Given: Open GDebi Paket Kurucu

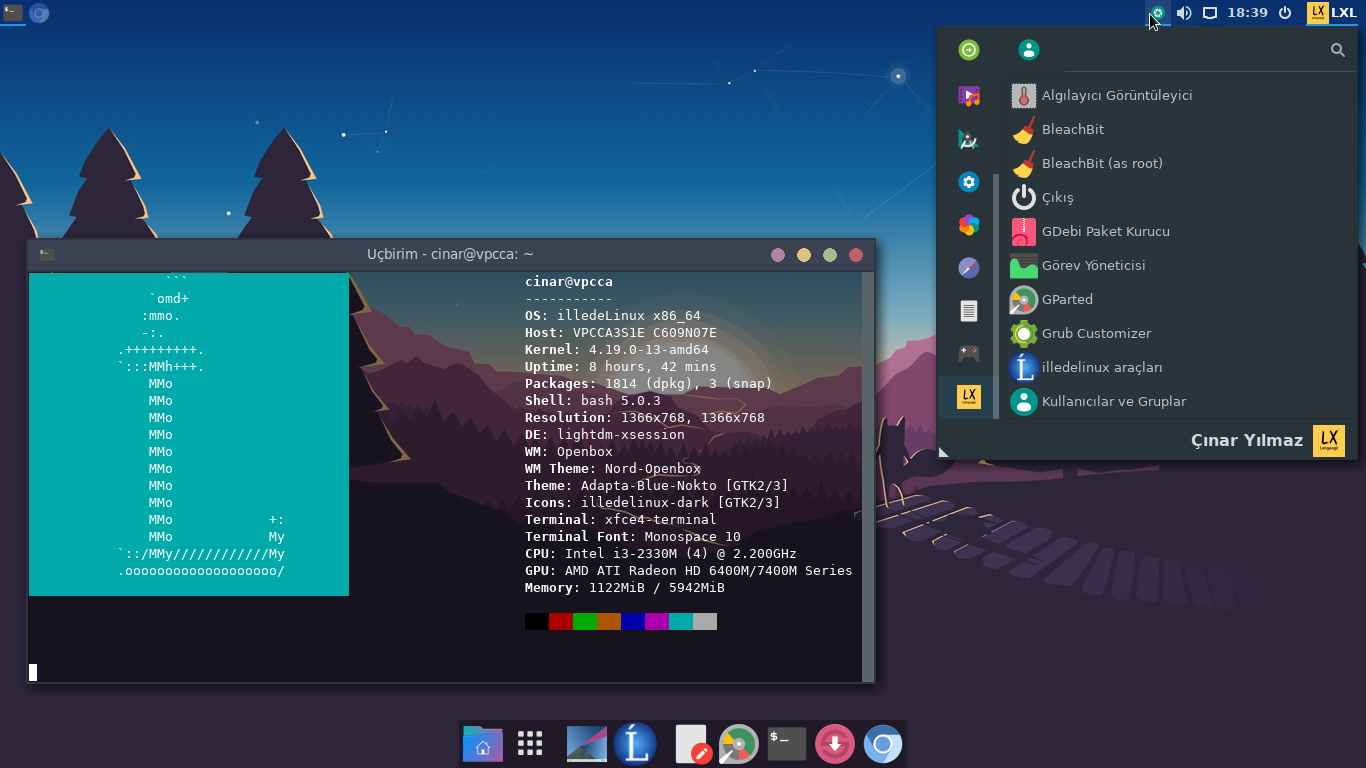Looking at the screenshot, I should 1182,231.
